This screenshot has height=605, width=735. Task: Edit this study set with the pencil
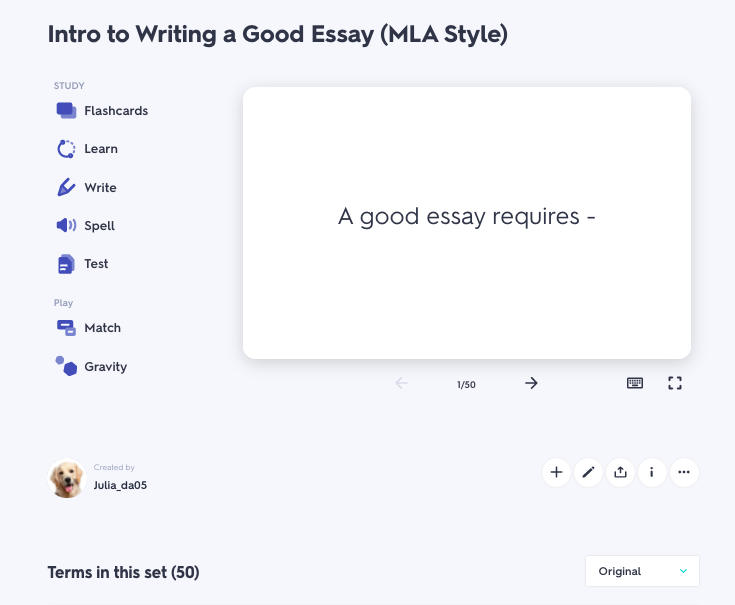click(589, 473)
